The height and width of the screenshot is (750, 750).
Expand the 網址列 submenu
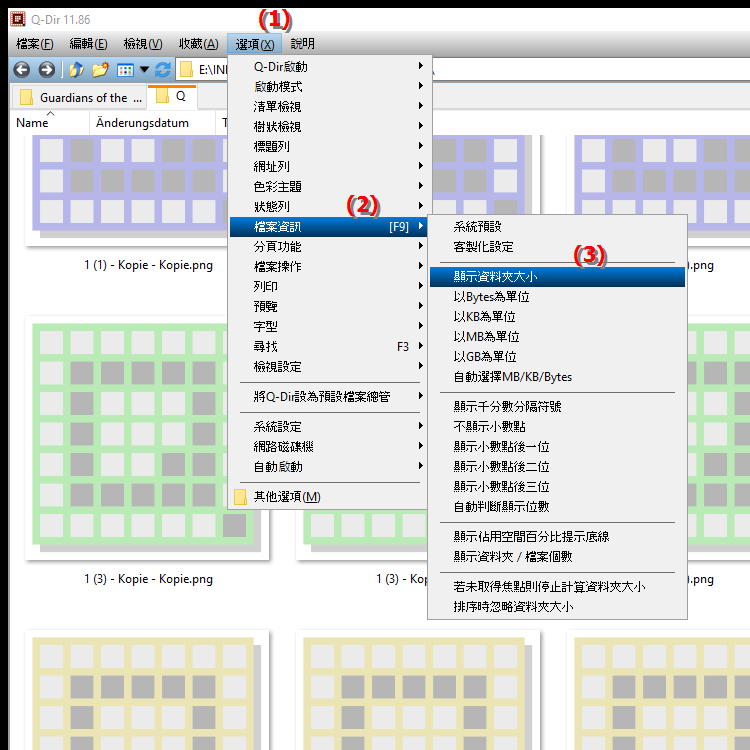pyautogui.click(x=330, y=166)
